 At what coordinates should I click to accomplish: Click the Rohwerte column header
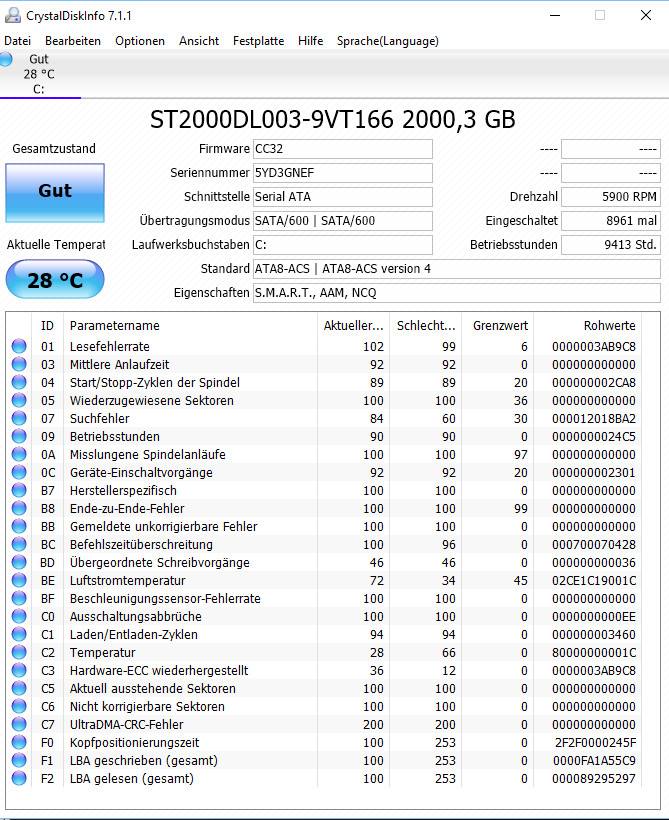click(x=588, y=325)
